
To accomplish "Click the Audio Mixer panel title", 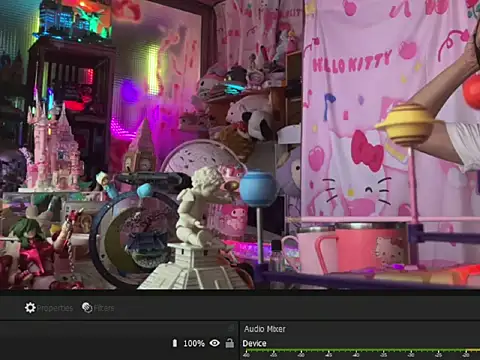I will (265, 329).
